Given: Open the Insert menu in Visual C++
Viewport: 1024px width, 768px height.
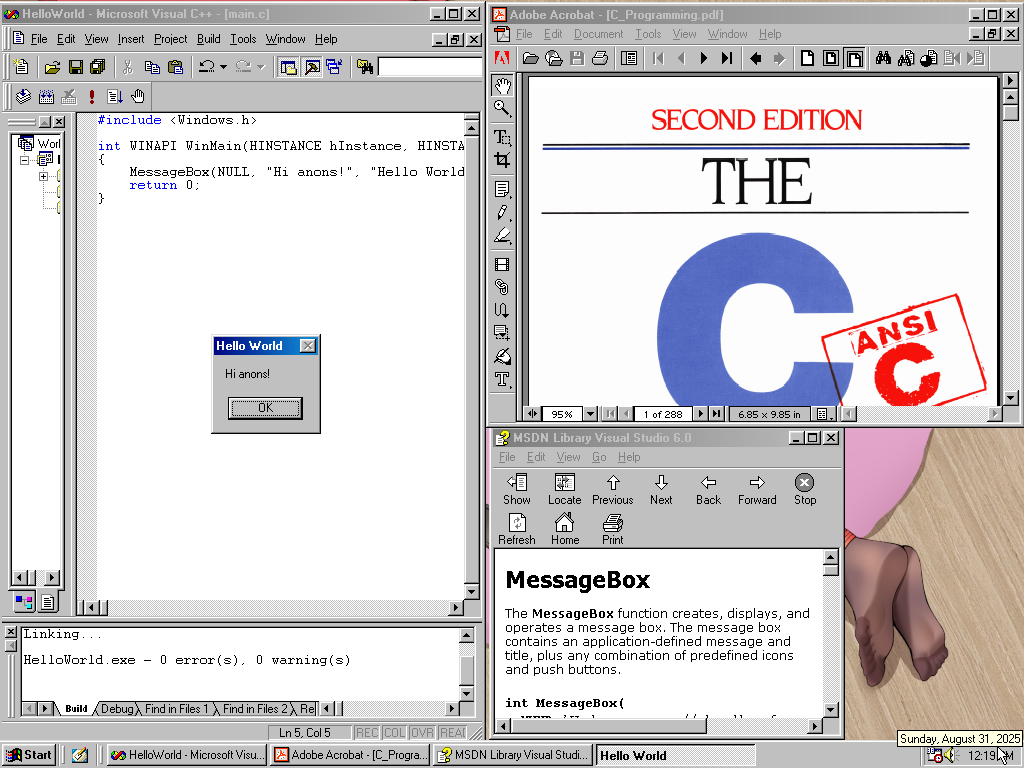Looking at the screenshot, I should tap(131, 39).
